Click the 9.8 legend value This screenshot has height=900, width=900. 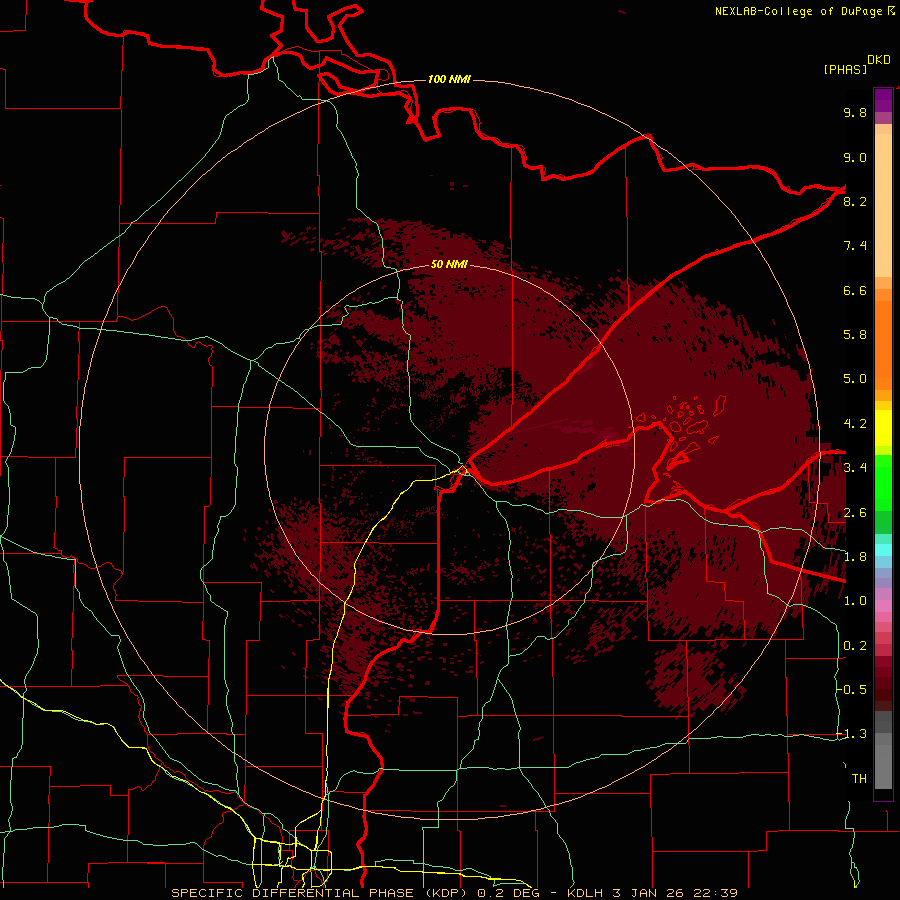(x=855, y=112)
